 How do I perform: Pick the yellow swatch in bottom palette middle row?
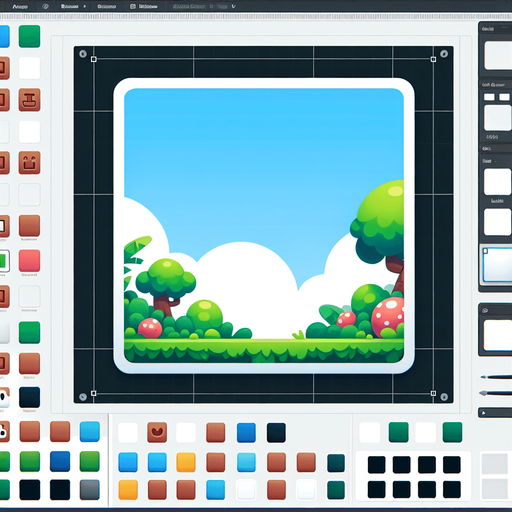(186, 462)
